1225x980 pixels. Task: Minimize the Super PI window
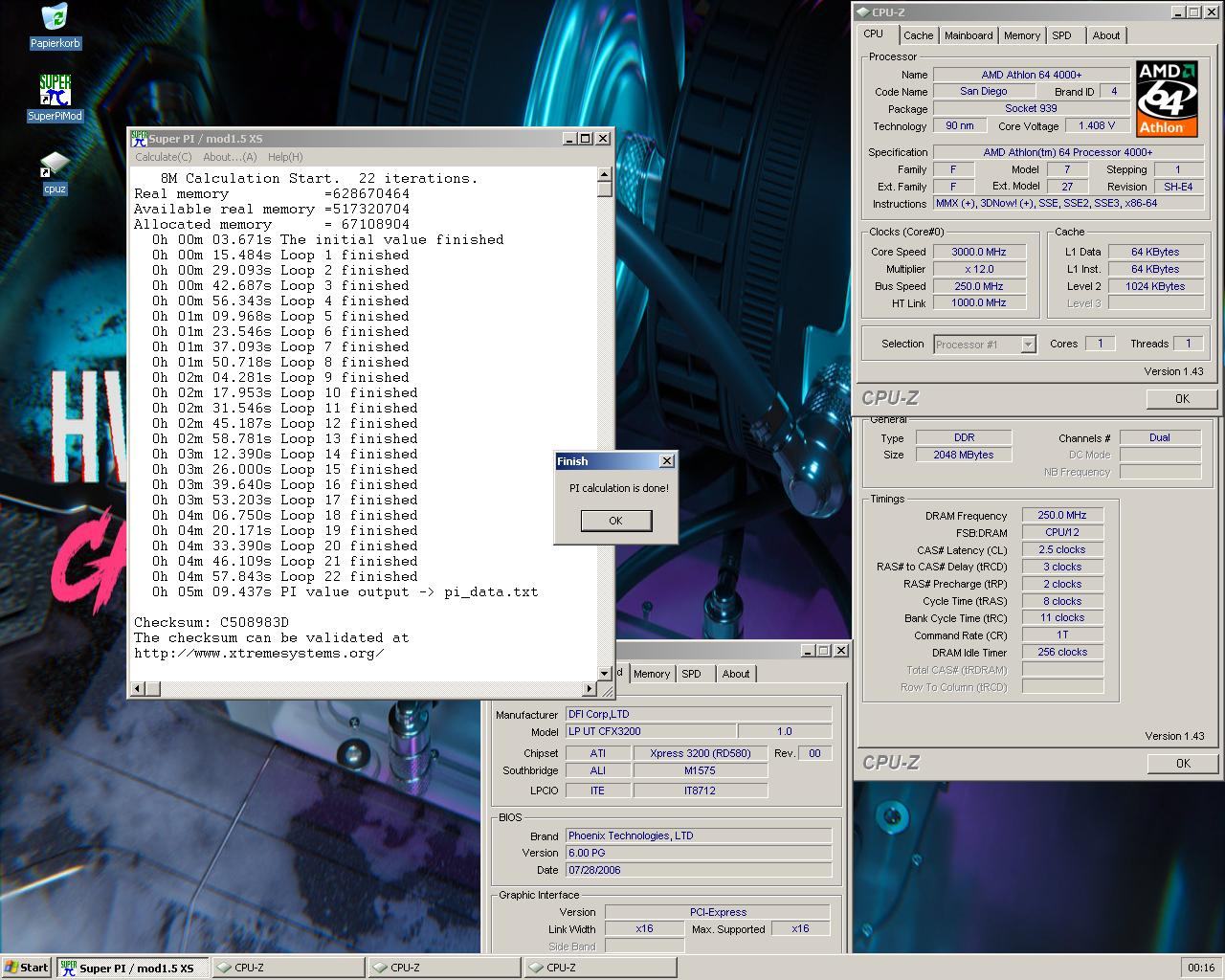click(569, 139)
